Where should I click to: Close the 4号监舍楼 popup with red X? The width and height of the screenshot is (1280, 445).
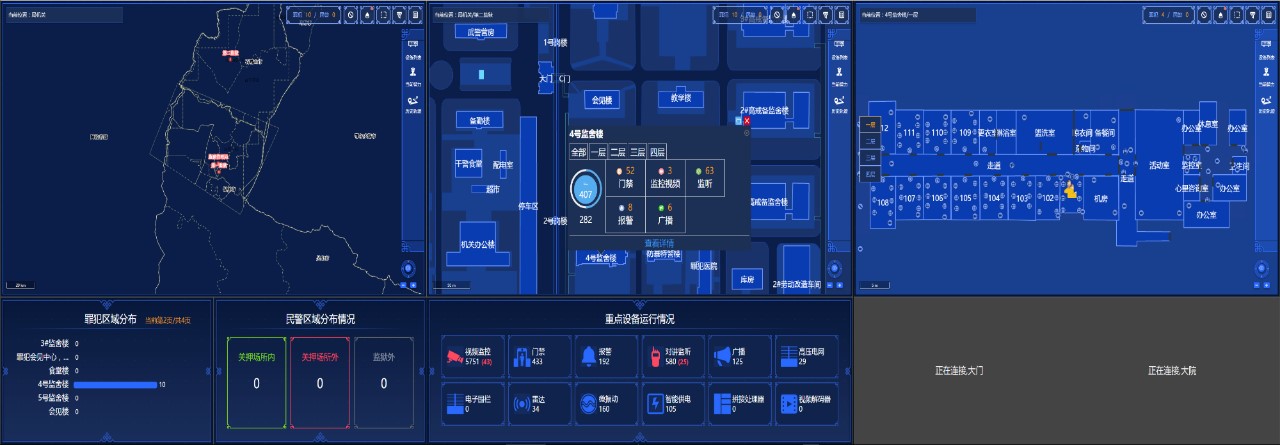746,120
